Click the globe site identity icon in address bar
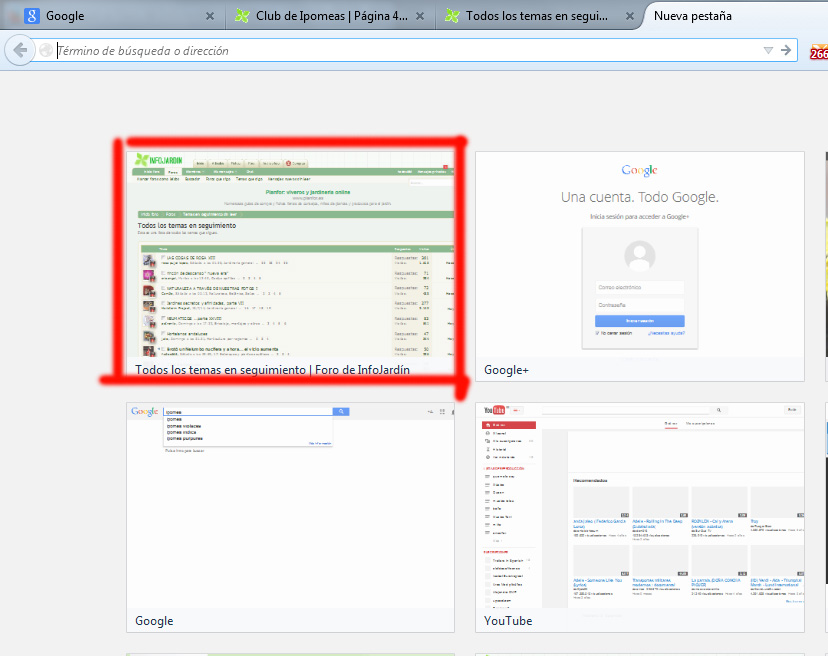 [x=46, y=50]
